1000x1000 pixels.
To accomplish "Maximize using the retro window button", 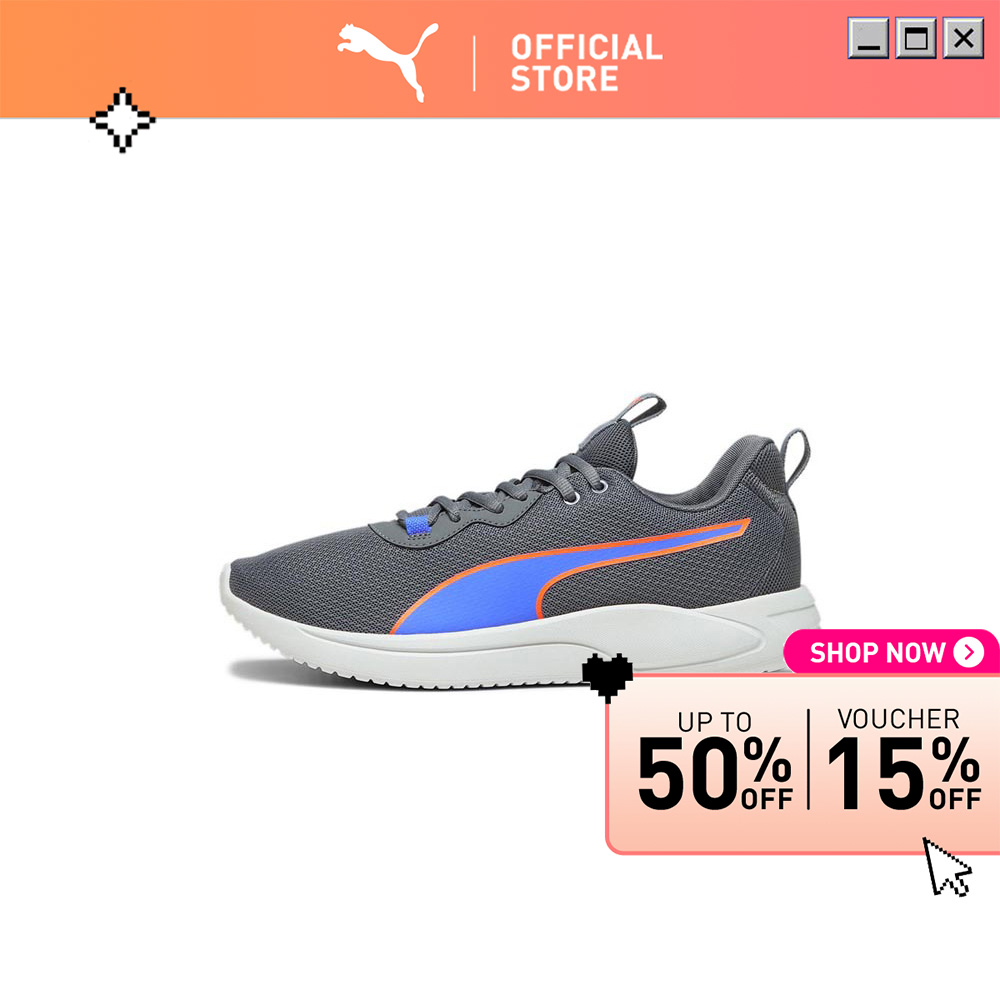I will tap(916, 38).
